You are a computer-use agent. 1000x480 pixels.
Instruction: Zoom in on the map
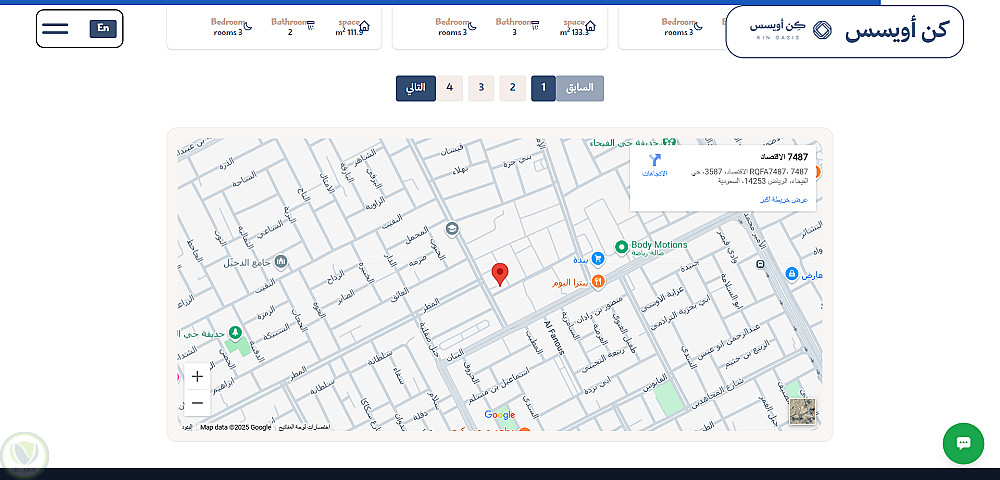click(197, 377)
